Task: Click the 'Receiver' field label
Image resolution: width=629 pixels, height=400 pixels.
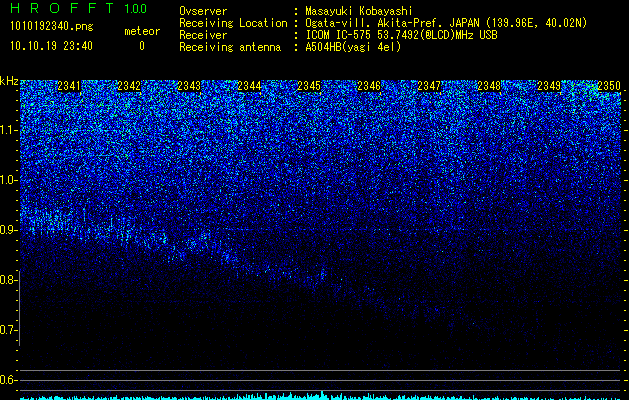Action: (203, 35)
